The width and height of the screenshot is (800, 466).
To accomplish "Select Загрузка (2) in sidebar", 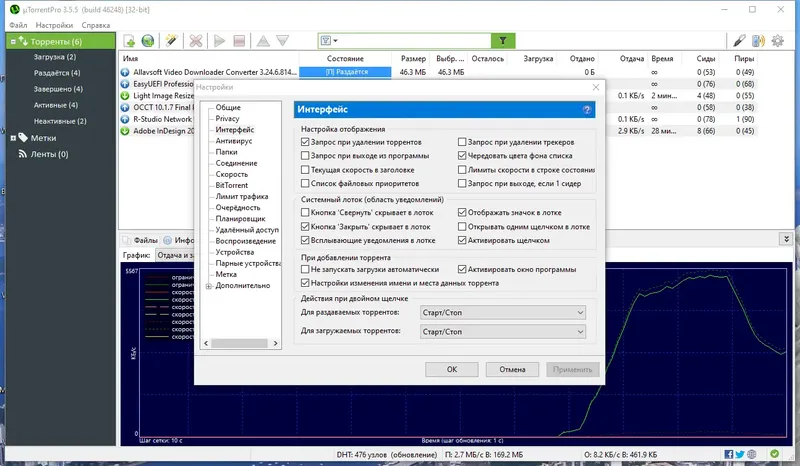I will [55, 57].
